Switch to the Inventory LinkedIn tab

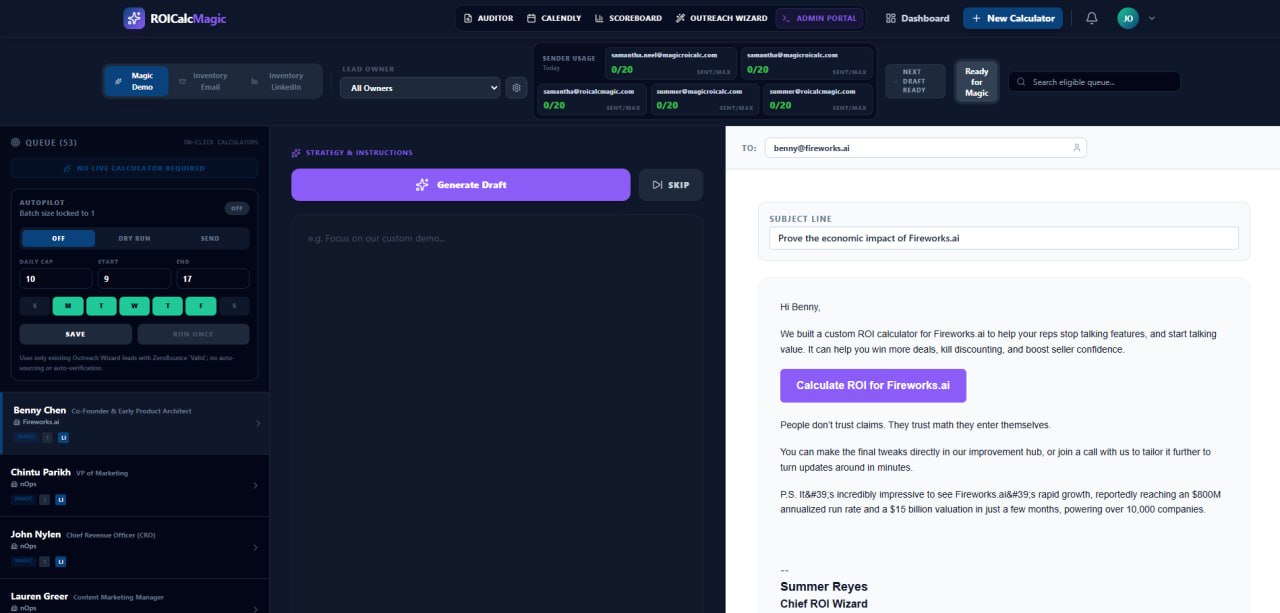[279, 81]
